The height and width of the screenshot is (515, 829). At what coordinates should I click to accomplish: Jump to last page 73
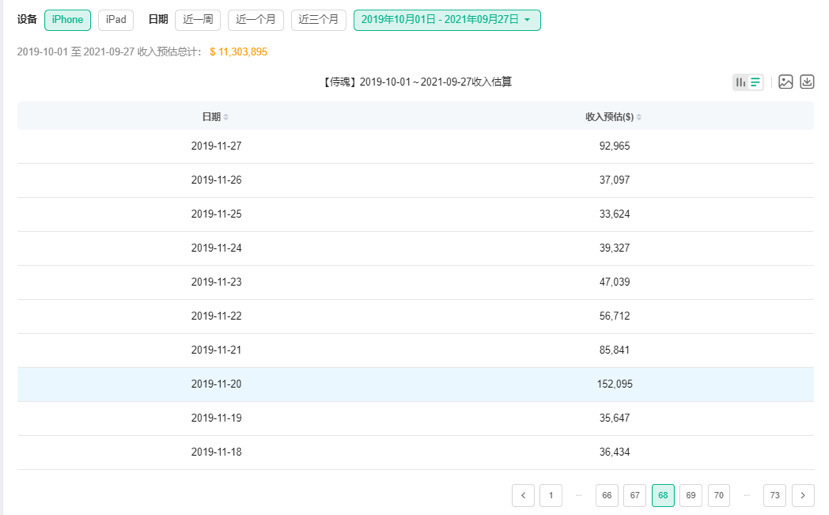coord(775,495)
